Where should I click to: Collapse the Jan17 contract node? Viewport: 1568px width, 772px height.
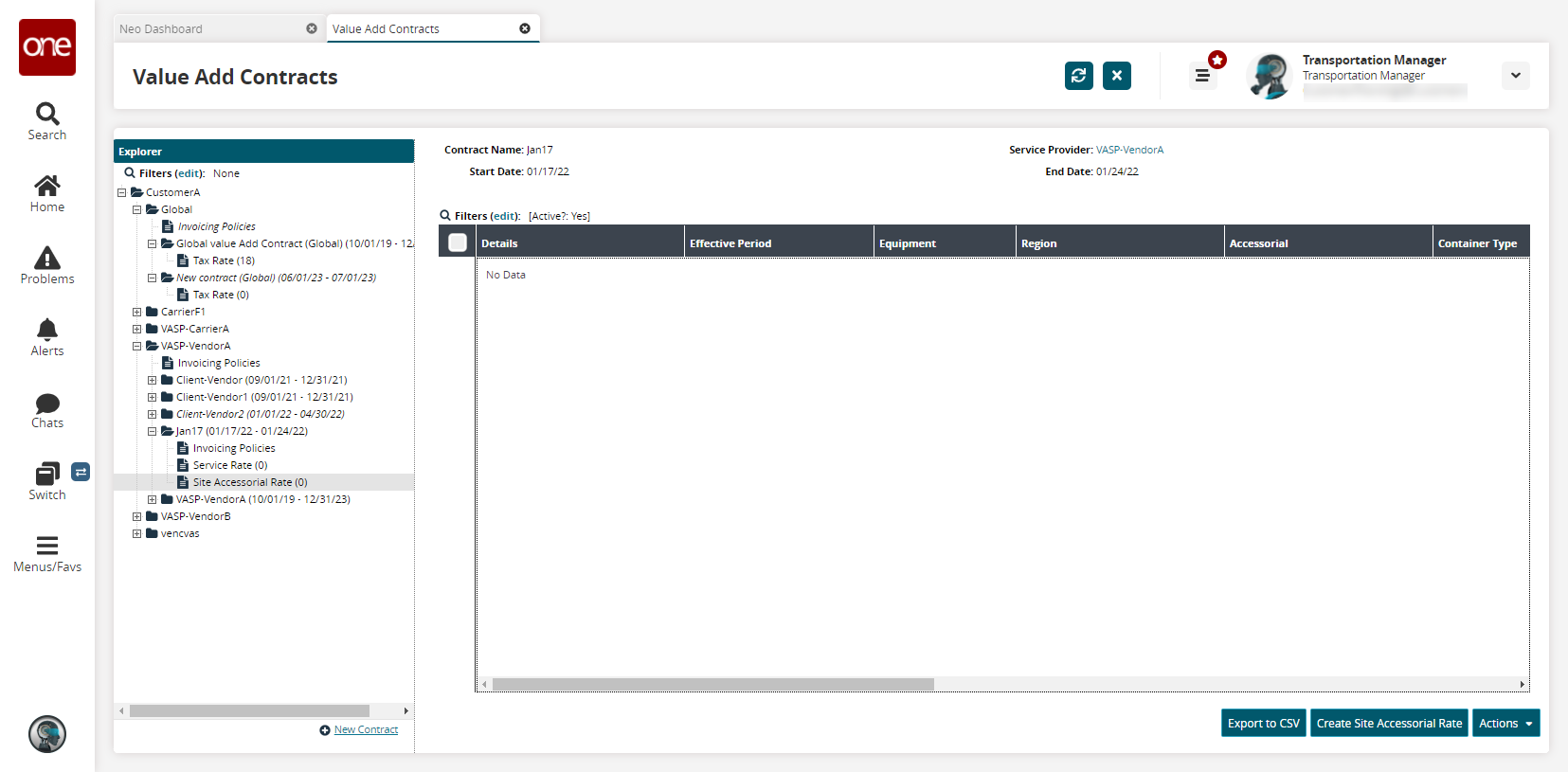tap(152, 431)
